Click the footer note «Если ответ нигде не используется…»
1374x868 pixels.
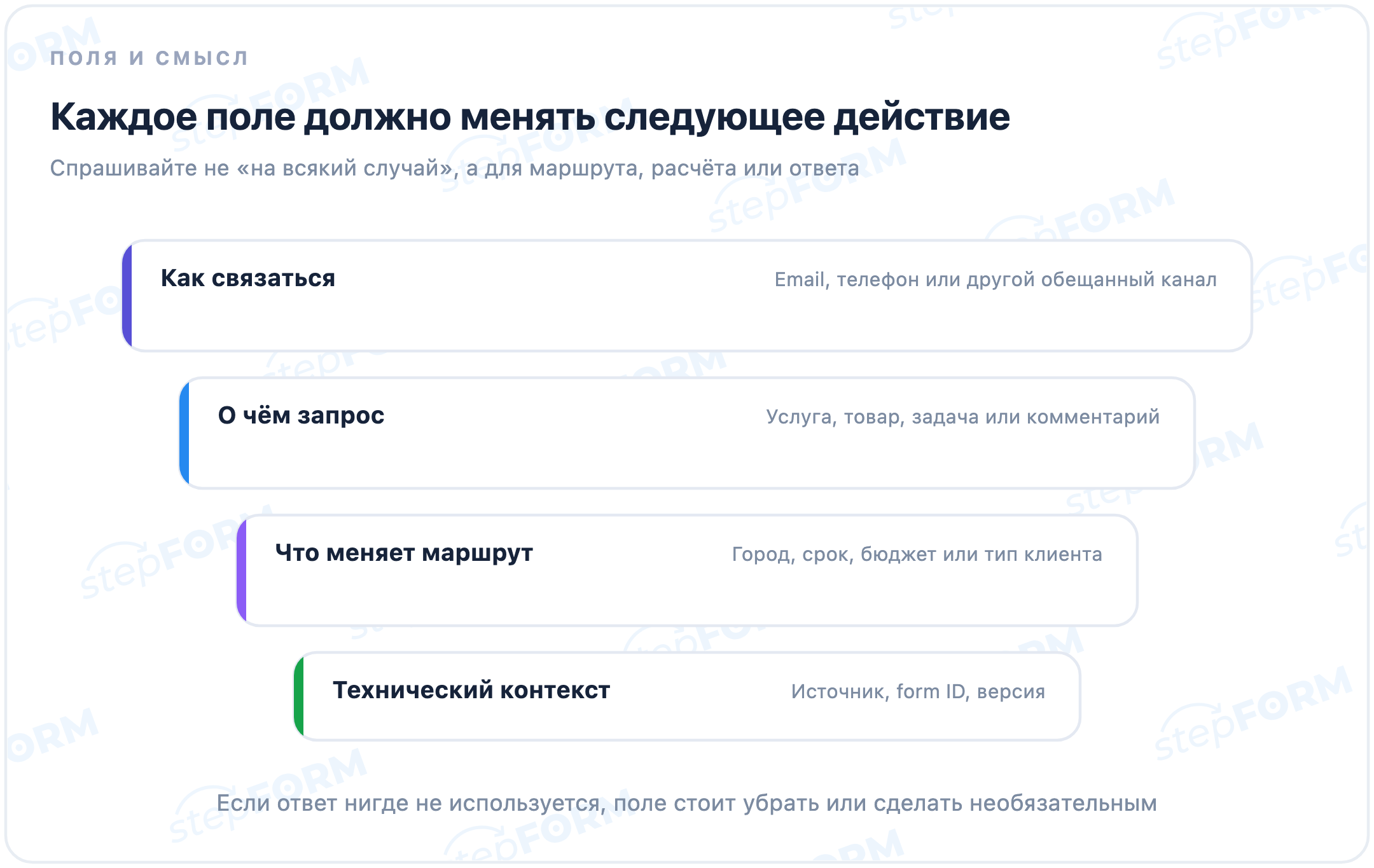[x=686, y=803]
